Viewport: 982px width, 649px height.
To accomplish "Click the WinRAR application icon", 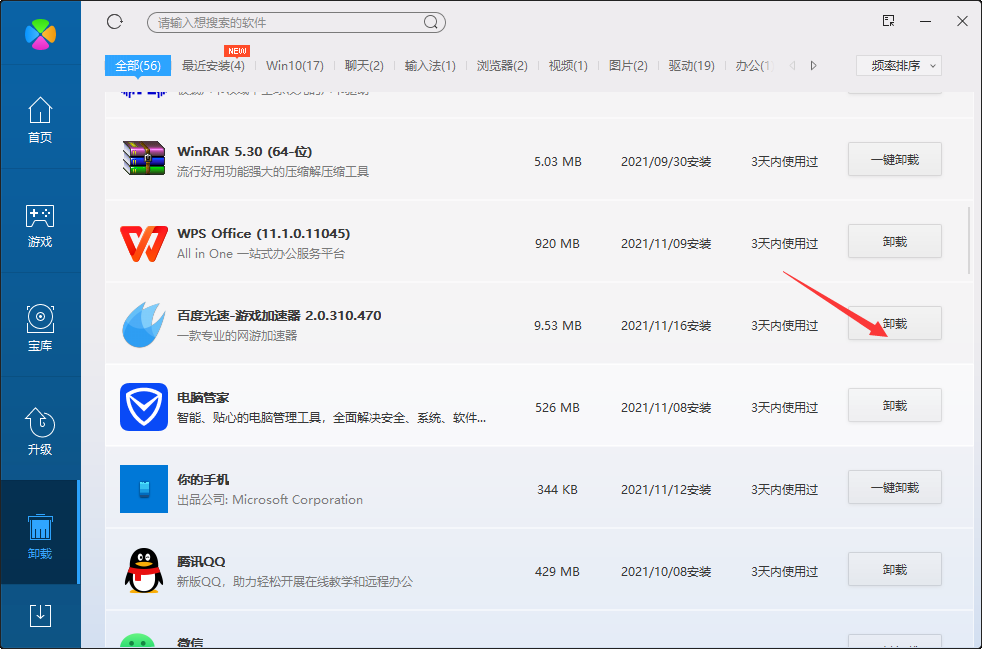I will pyautogui.click(x=144, y=158).
